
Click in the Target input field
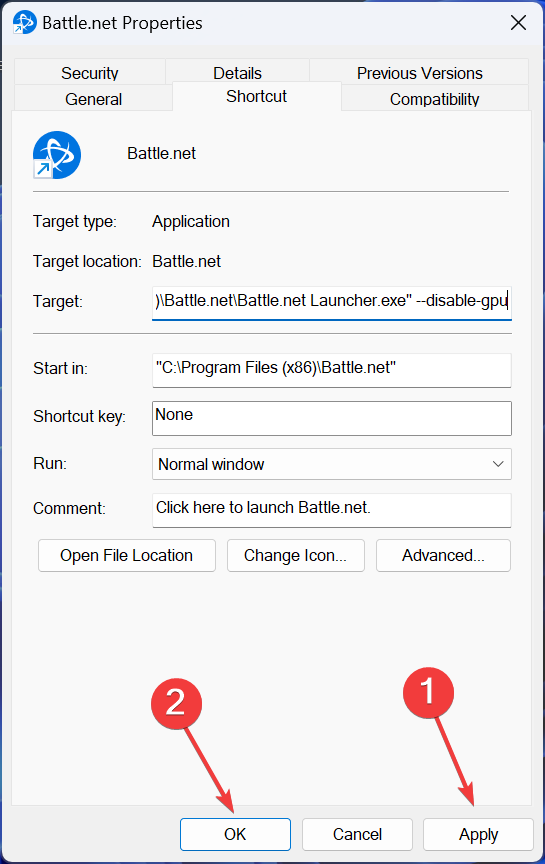point(332,302)
